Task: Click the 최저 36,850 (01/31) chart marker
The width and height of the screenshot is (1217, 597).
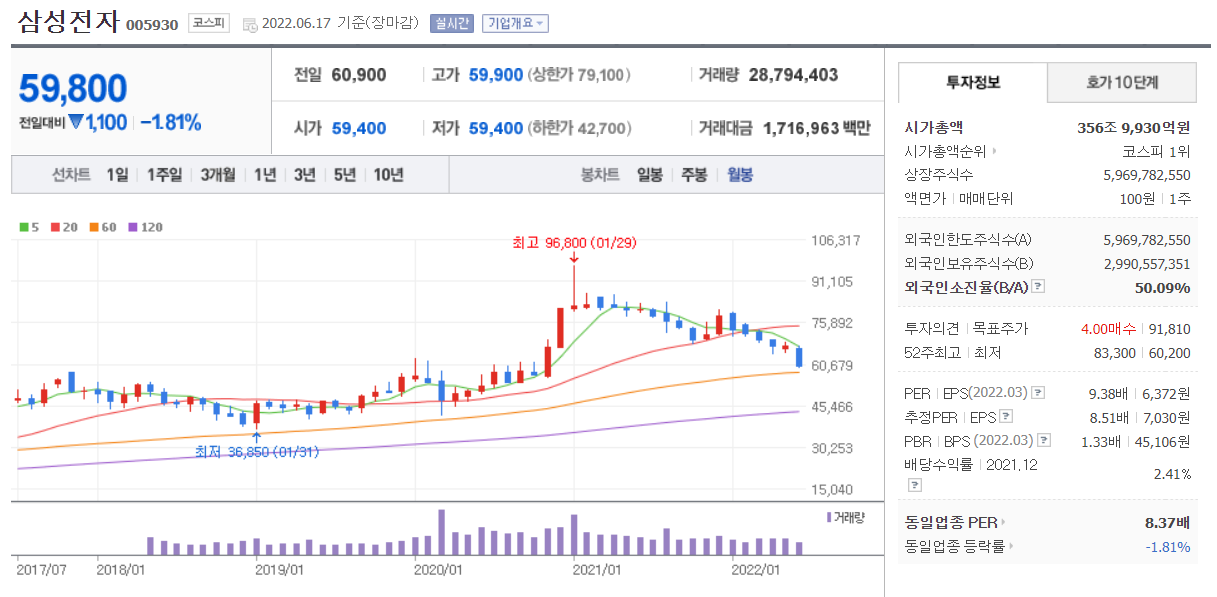Action: pyautogui.click(x=257, y=452)
